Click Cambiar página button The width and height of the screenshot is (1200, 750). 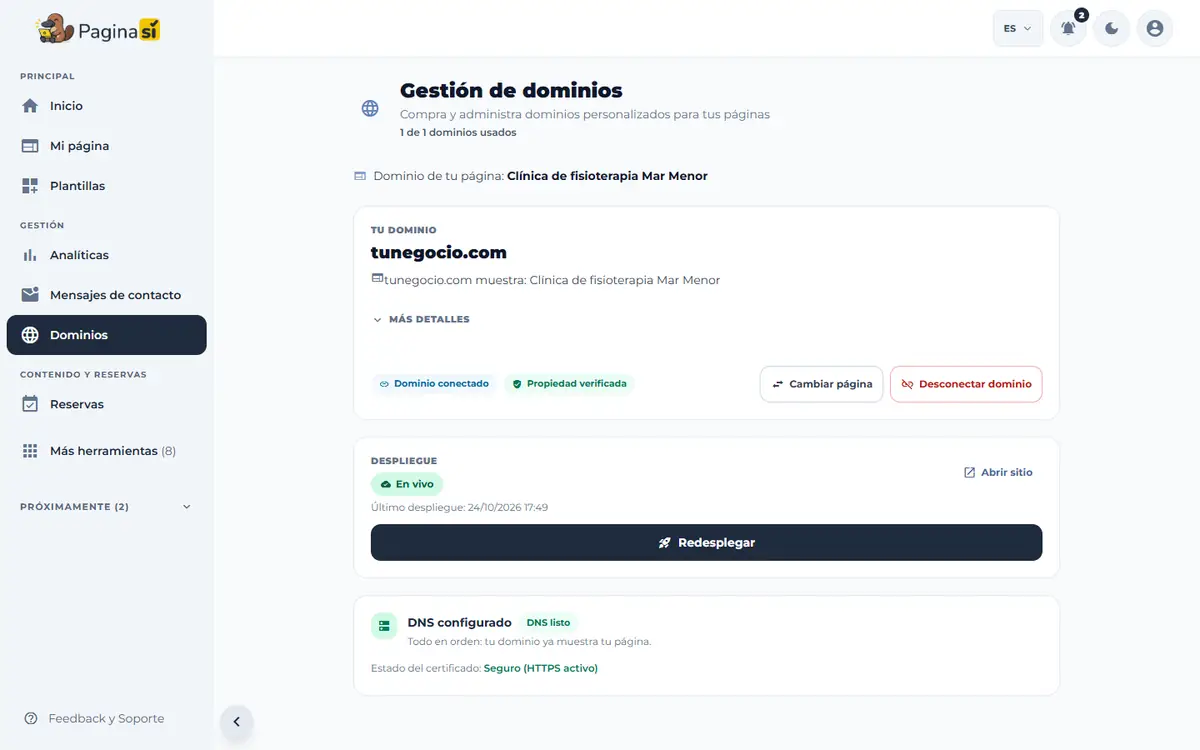[821, 384]
